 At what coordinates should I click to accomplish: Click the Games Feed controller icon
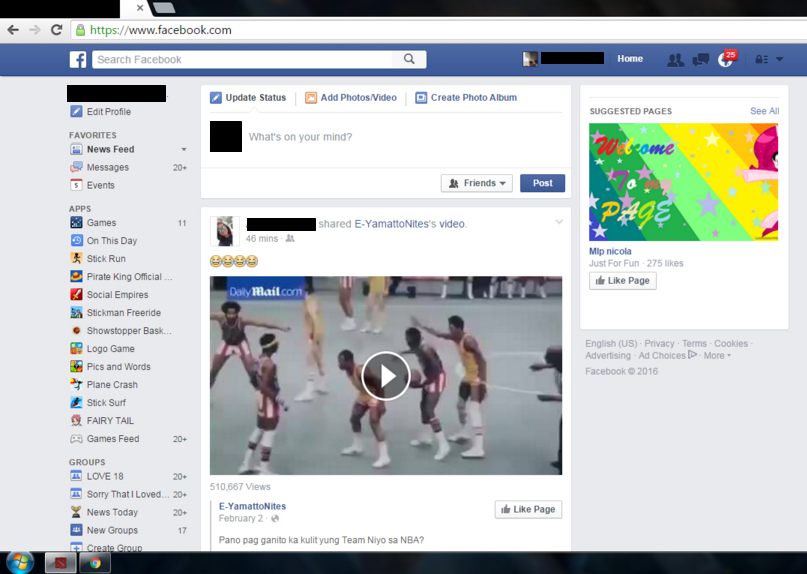76,439
